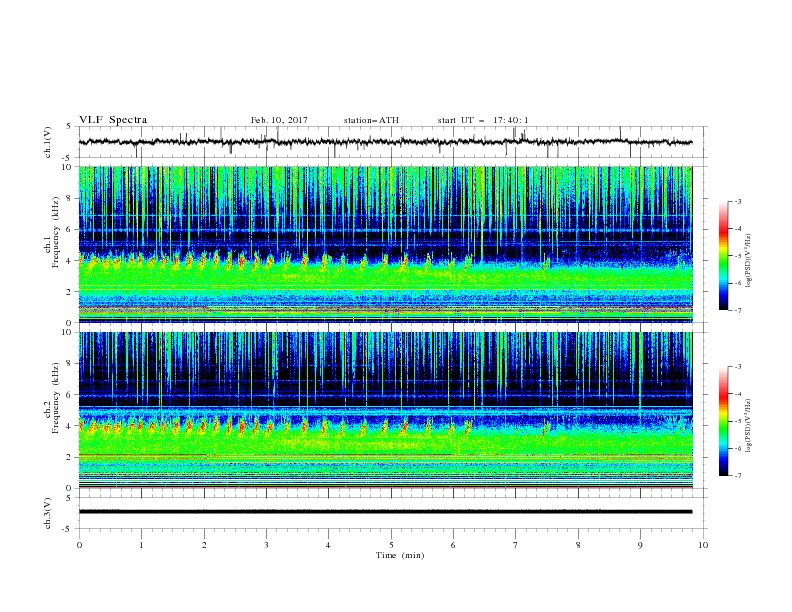Select the date text "Feb. 10, 2017"

[279, 120]
